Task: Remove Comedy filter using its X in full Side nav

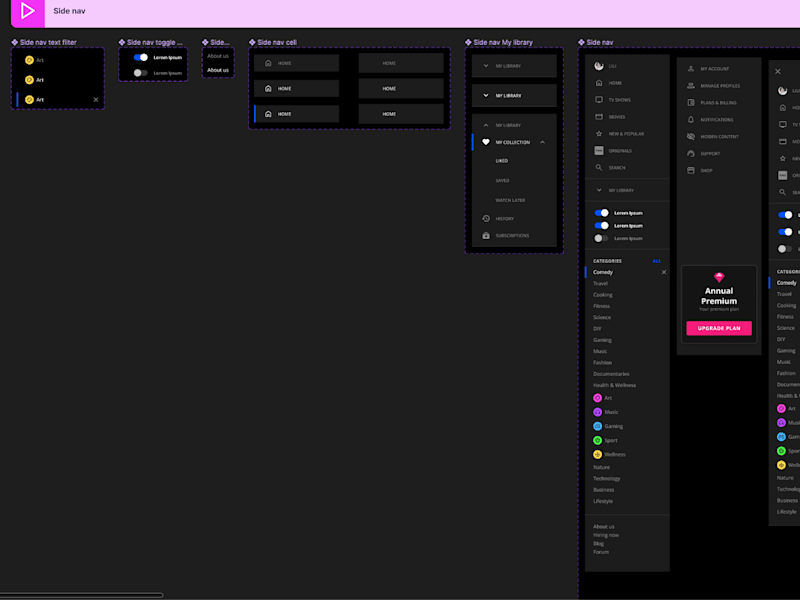Action: click(x=664, y=272)
